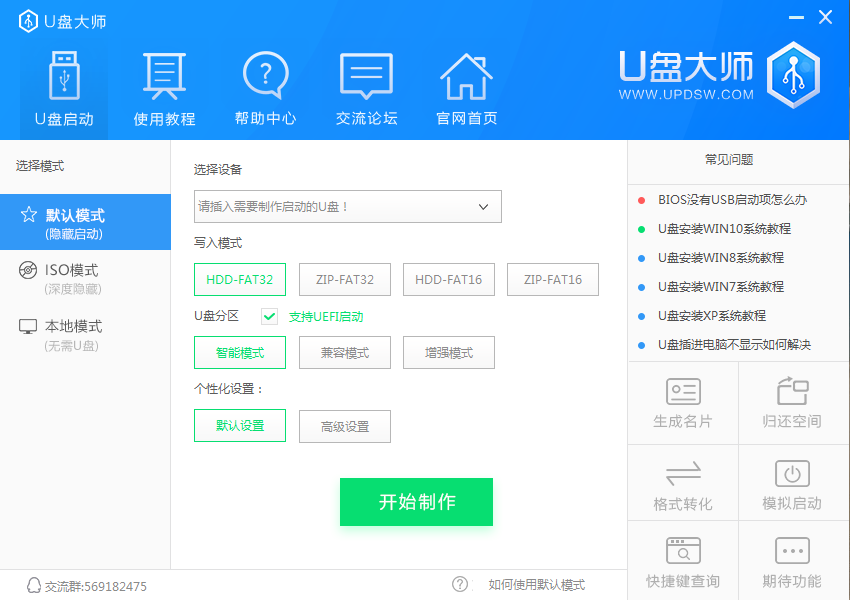Select the 归还空间 tool
The image size is (850, 600).
tap(792, 400)
